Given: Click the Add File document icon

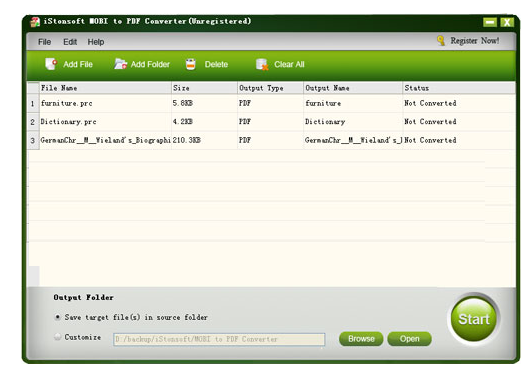Looking at the screenshot, I should pyautogui.click(x=51, y=64).
